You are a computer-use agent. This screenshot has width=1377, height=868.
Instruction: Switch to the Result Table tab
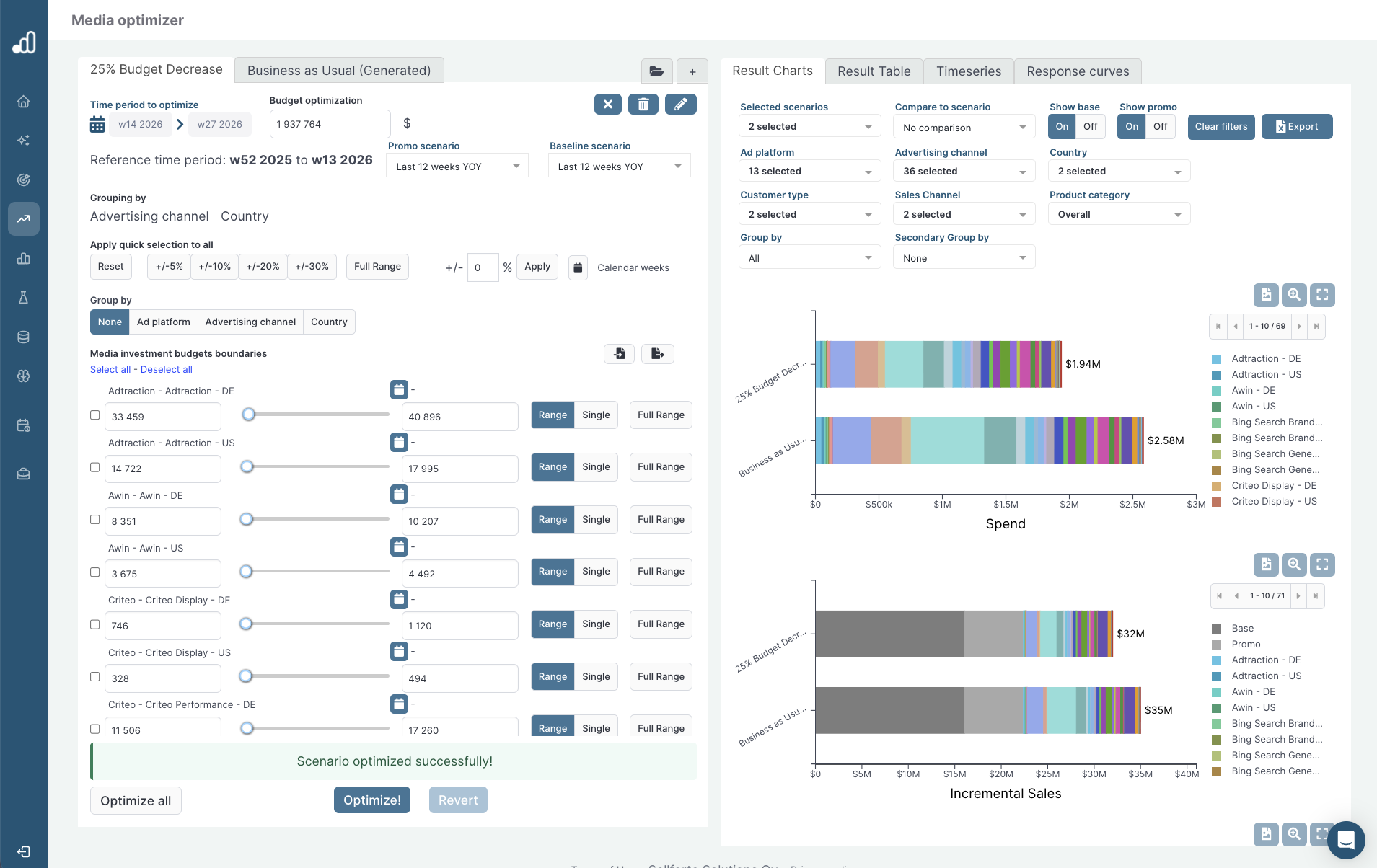(x=874, y=71)
